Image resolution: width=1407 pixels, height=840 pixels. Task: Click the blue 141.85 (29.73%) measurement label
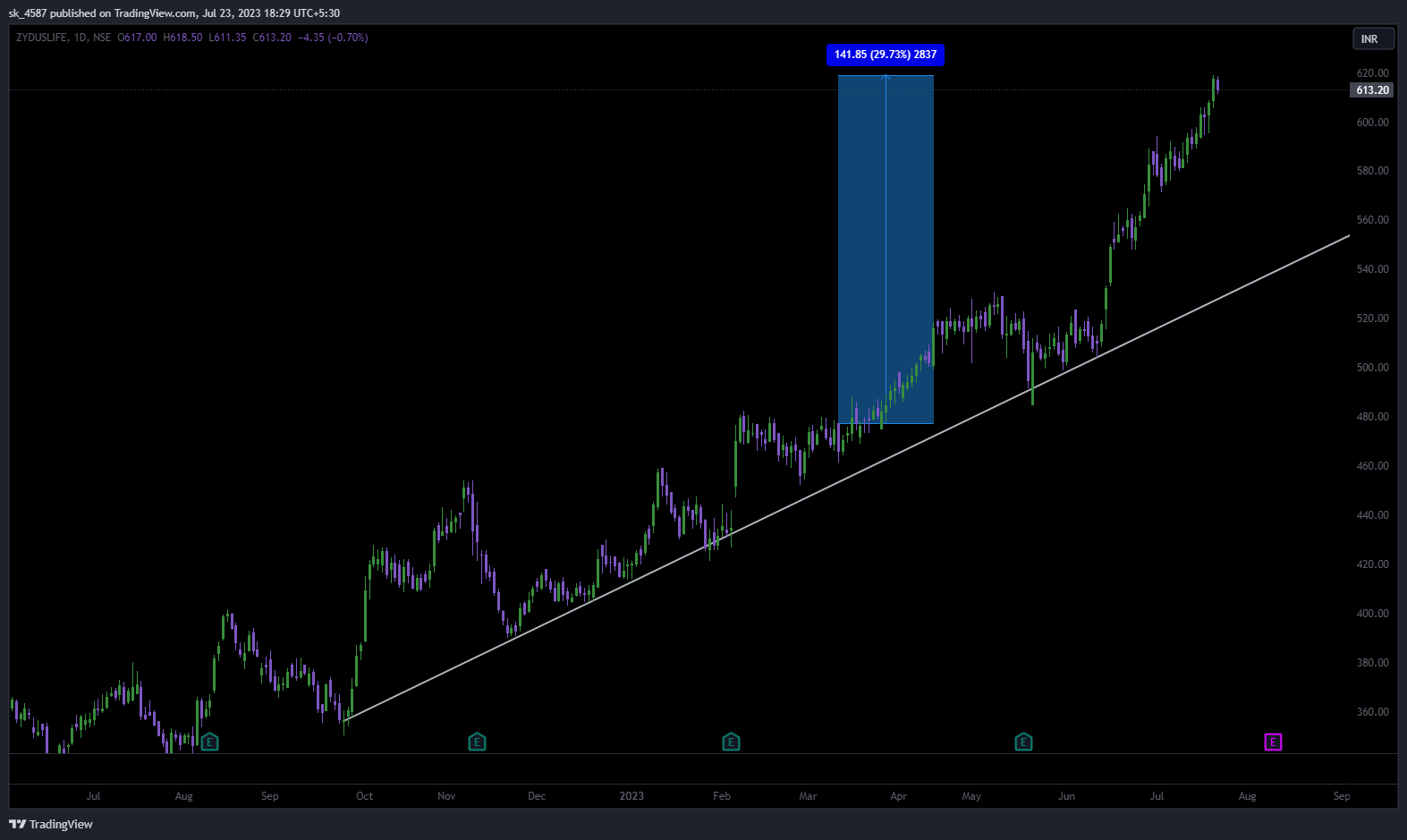coord(886,55)
